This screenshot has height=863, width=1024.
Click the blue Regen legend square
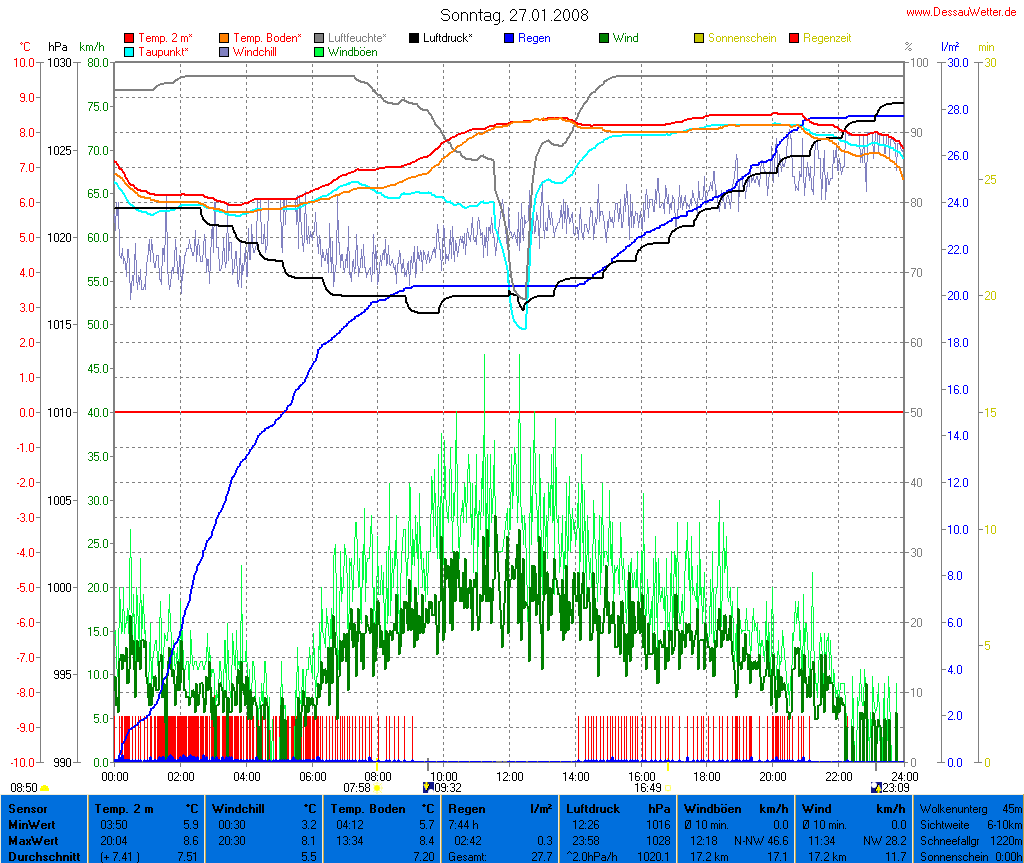coord(509,38)
